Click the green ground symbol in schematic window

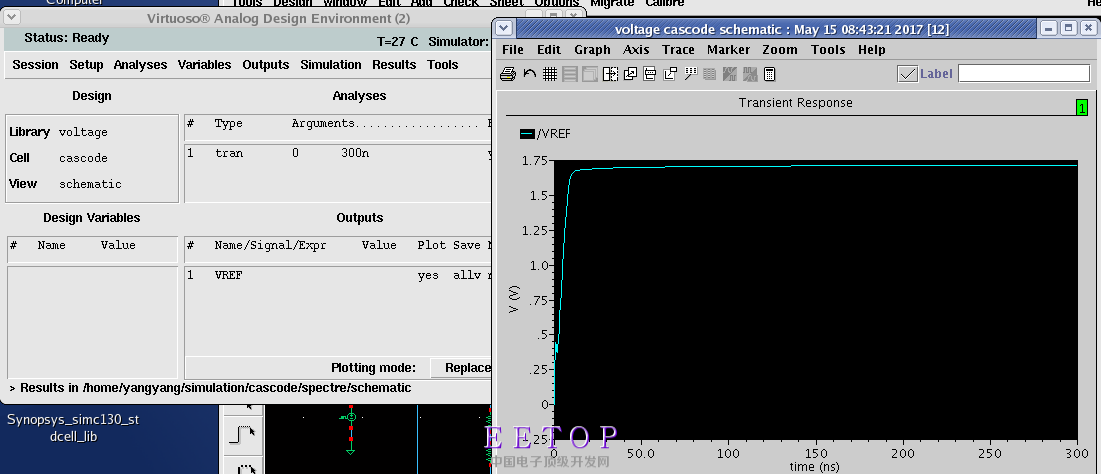[x=351, y=450]
